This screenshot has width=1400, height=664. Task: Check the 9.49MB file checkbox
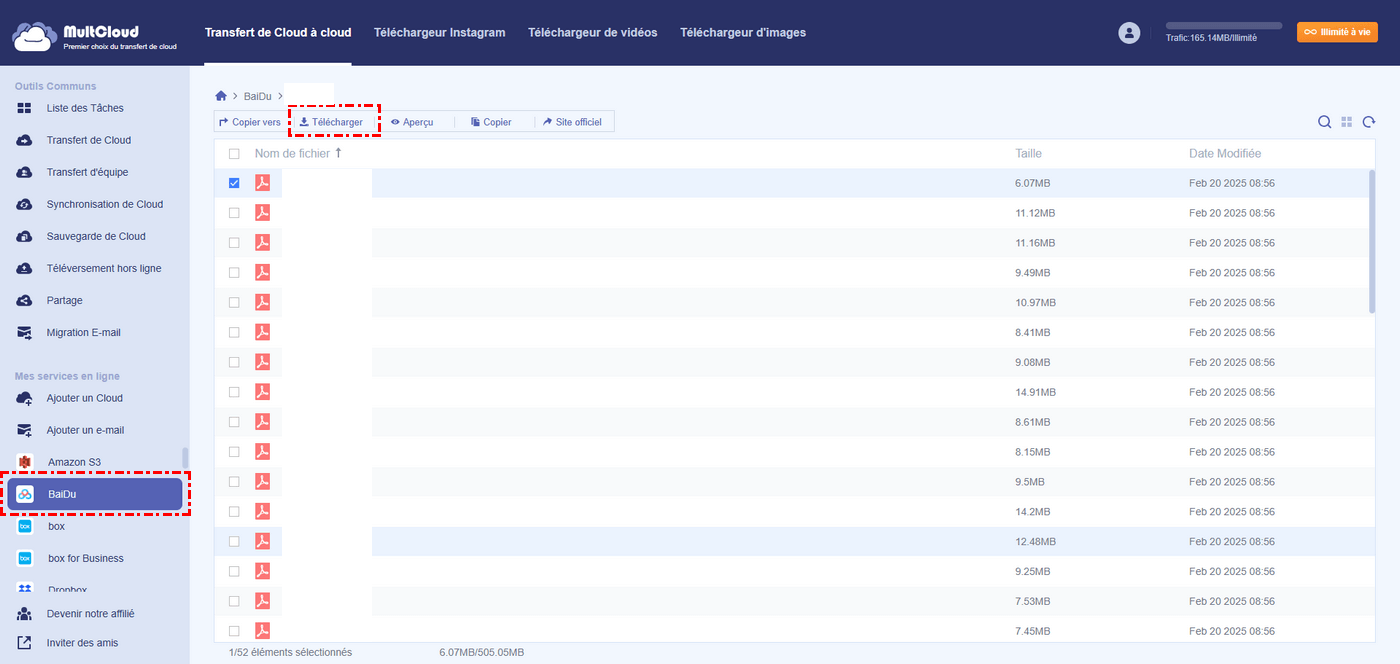234,273
